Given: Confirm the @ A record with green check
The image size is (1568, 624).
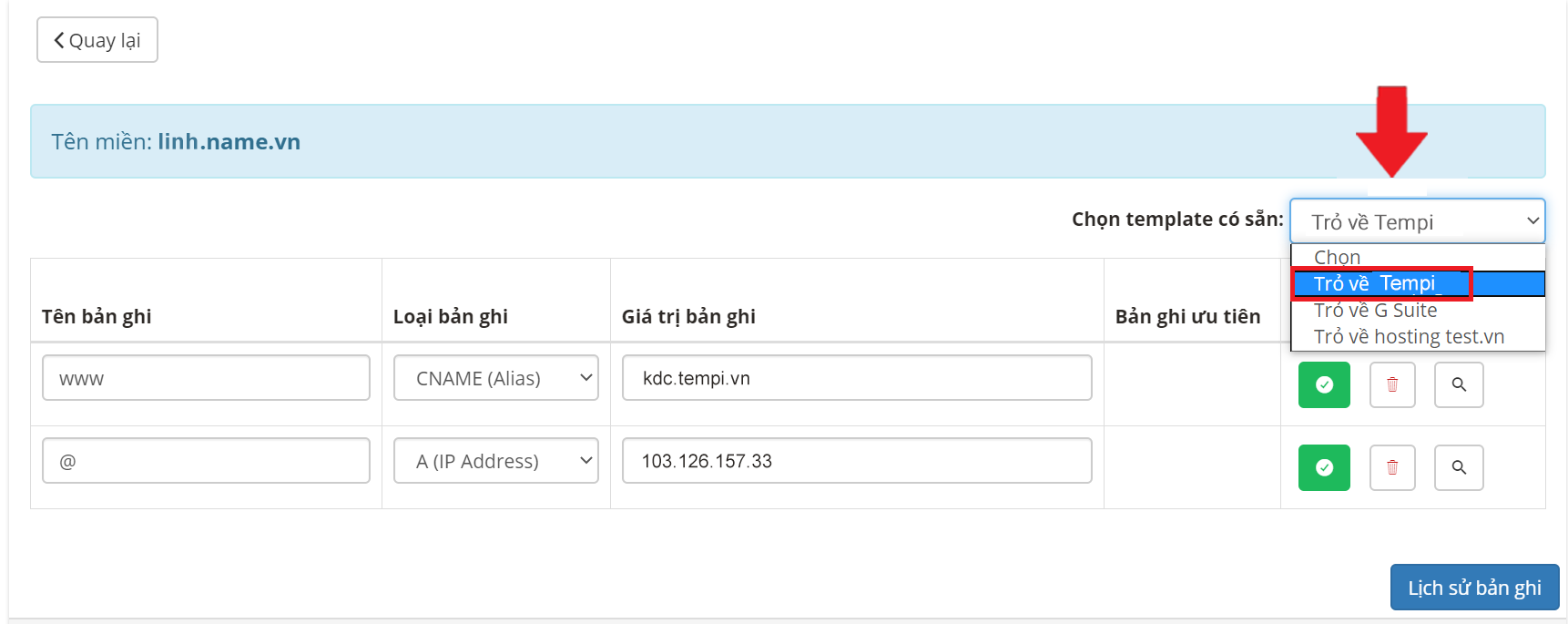Looking at the screenshot, I should click(1324, 467).
